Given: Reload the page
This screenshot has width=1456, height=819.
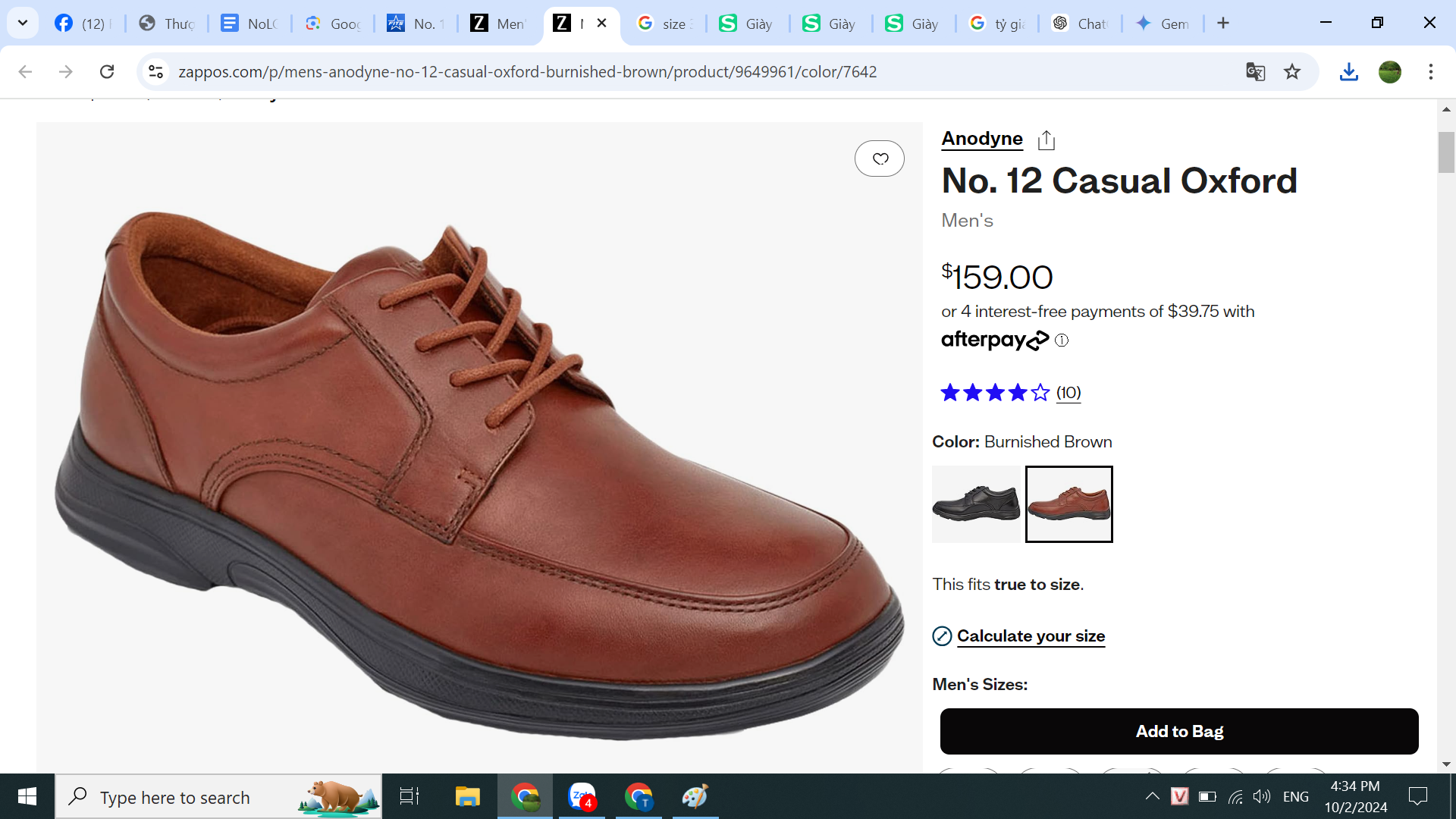Looking at the screenshot, I should pos(107,72).
